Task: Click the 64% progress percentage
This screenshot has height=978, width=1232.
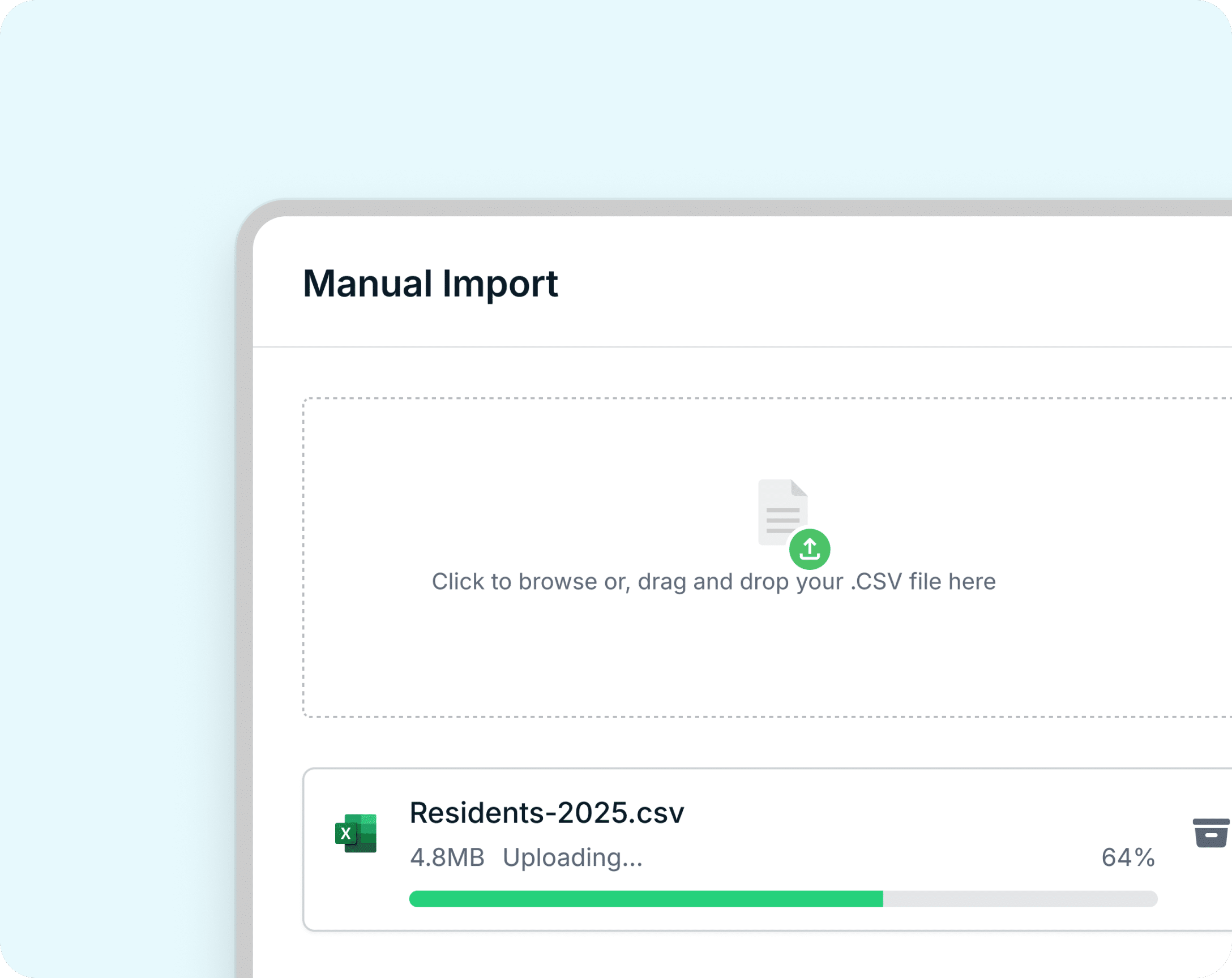Action: tap(1127, 857)
